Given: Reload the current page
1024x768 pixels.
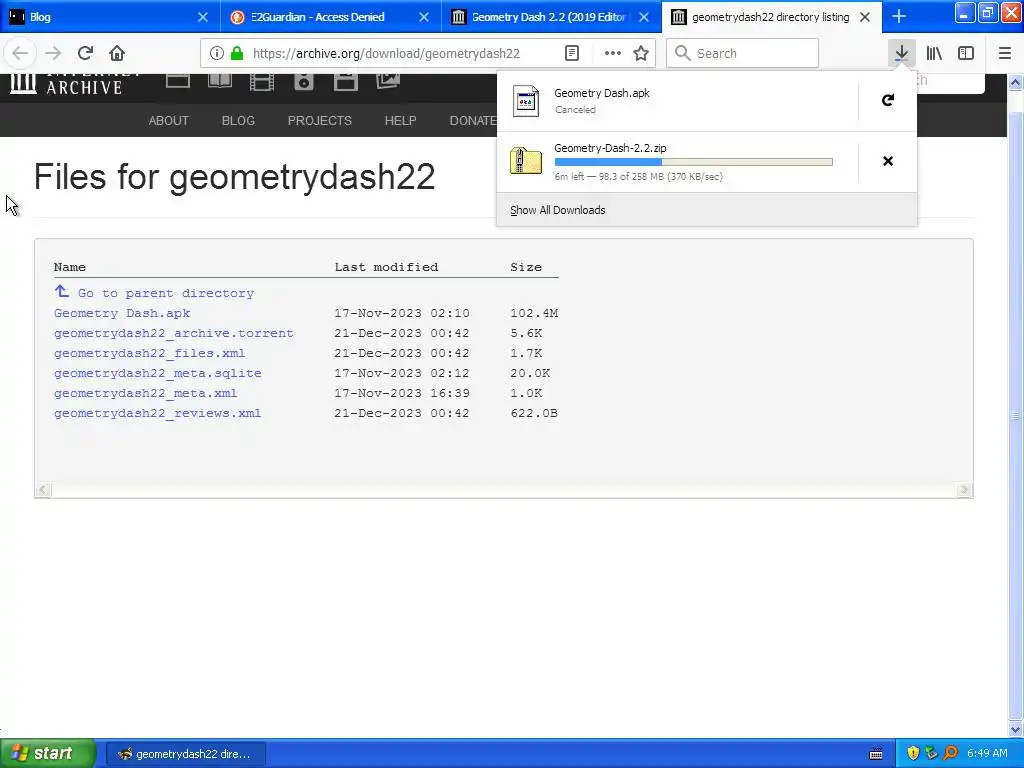Looking at the screenshot, I should click(x=85, y=53).
